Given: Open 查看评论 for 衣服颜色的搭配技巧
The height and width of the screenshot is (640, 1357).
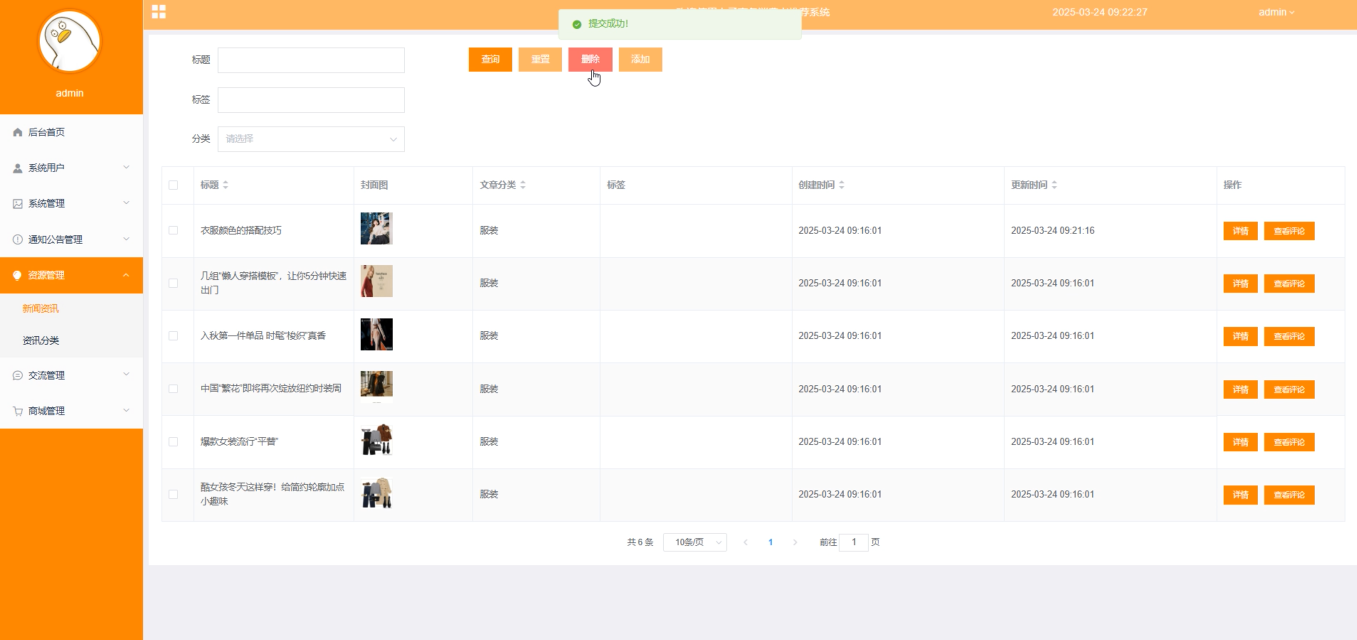Looking at the screenshot, I should pyautogui.click(x=1289, y=231).
